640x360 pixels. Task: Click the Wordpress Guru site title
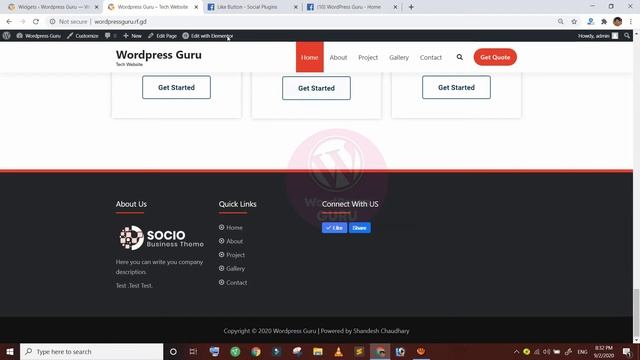pos(159,55)
